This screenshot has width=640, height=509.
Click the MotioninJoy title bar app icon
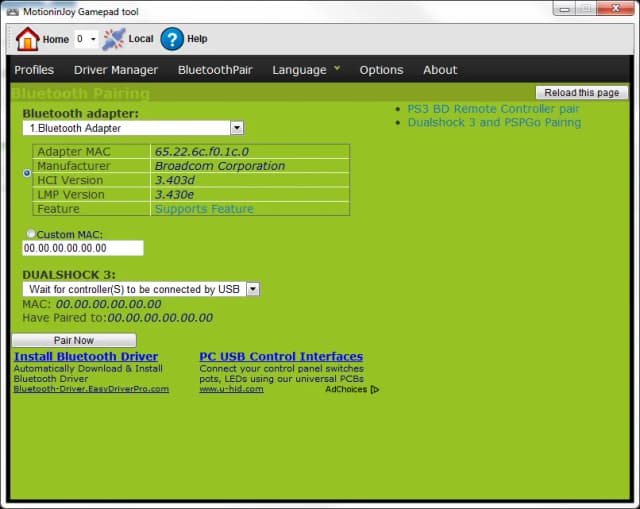(x=13, y=11)
